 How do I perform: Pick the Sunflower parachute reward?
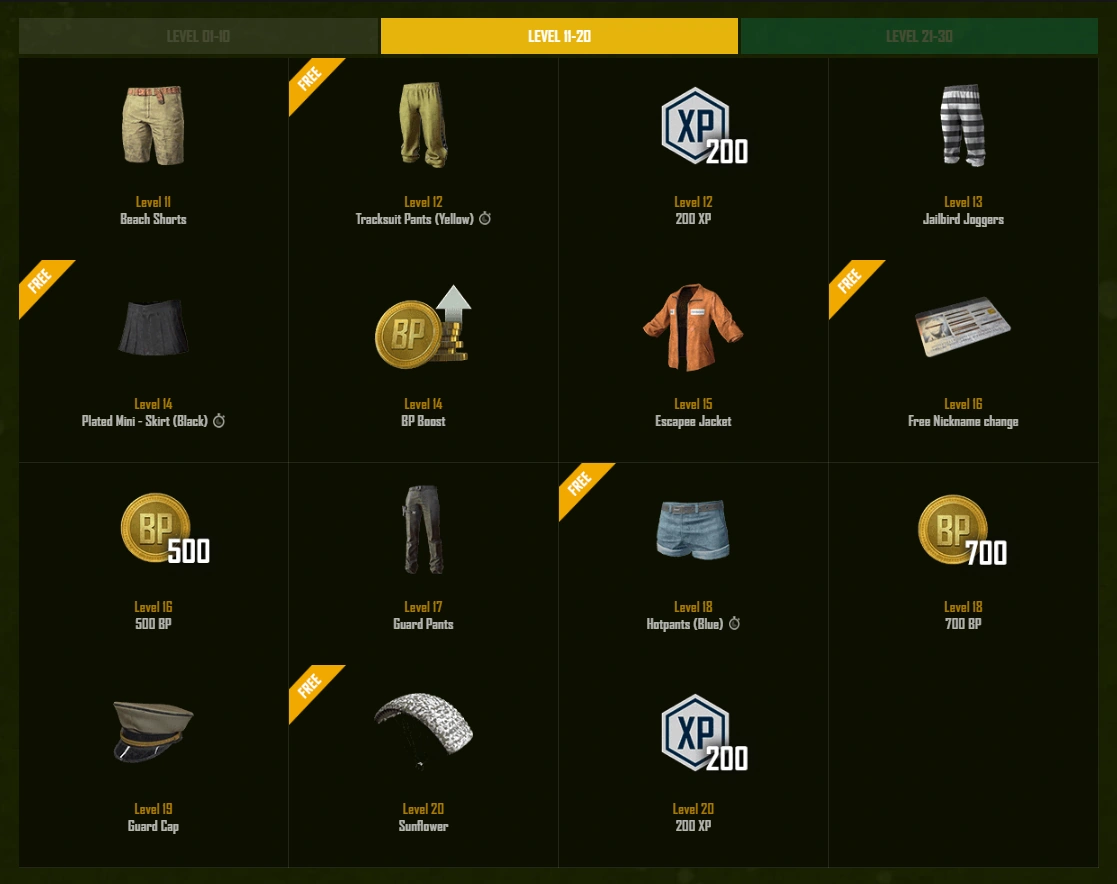coord(423,732)
